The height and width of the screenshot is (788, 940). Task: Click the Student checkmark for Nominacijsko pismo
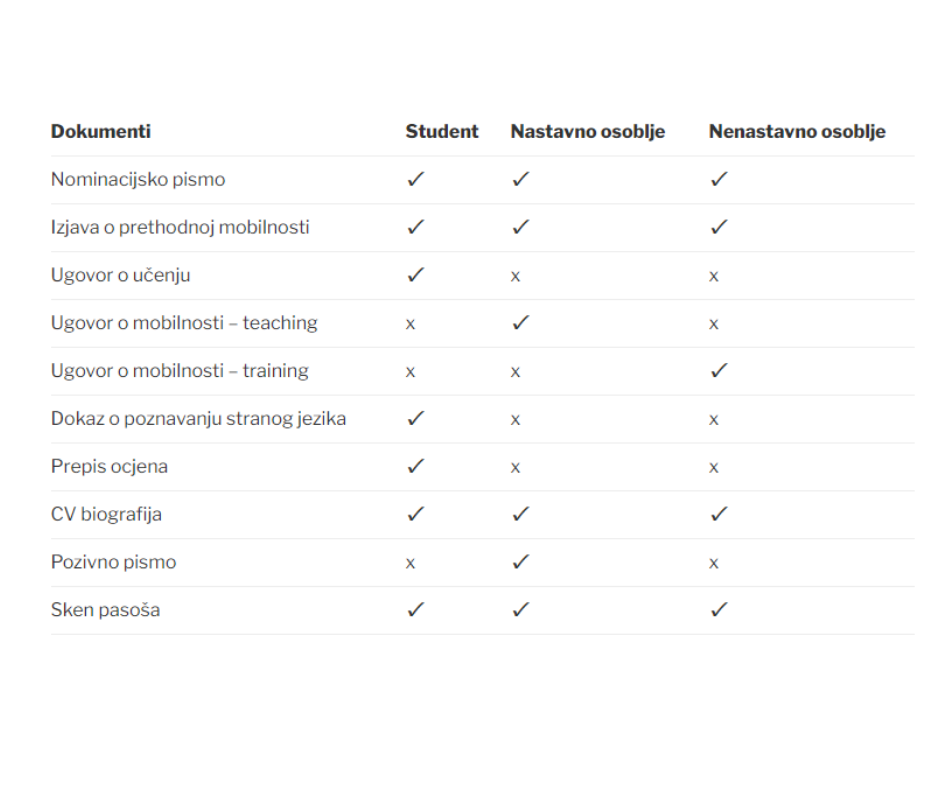point(415,179)
